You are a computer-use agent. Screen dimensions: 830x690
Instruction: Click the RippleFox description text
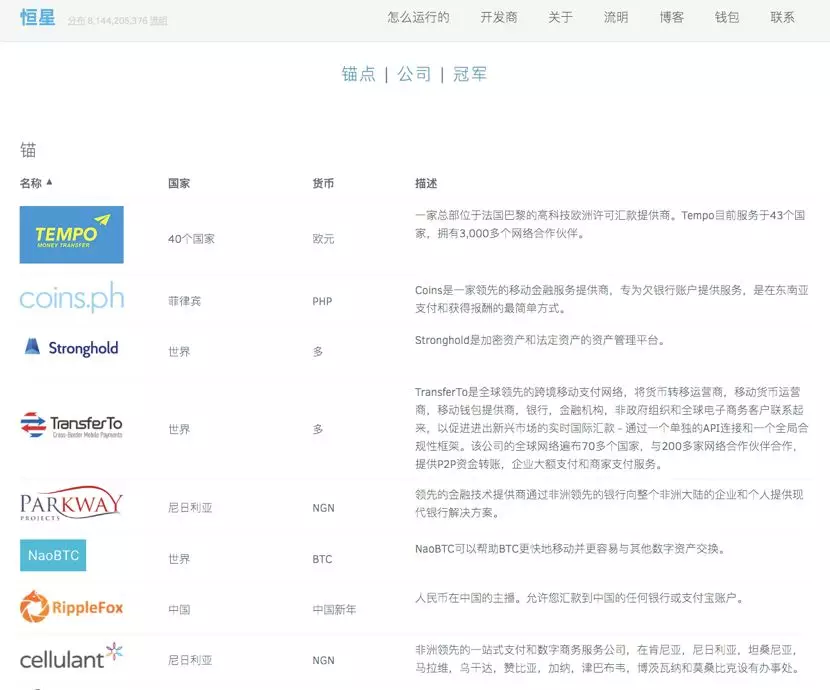[x=580, y=598]
